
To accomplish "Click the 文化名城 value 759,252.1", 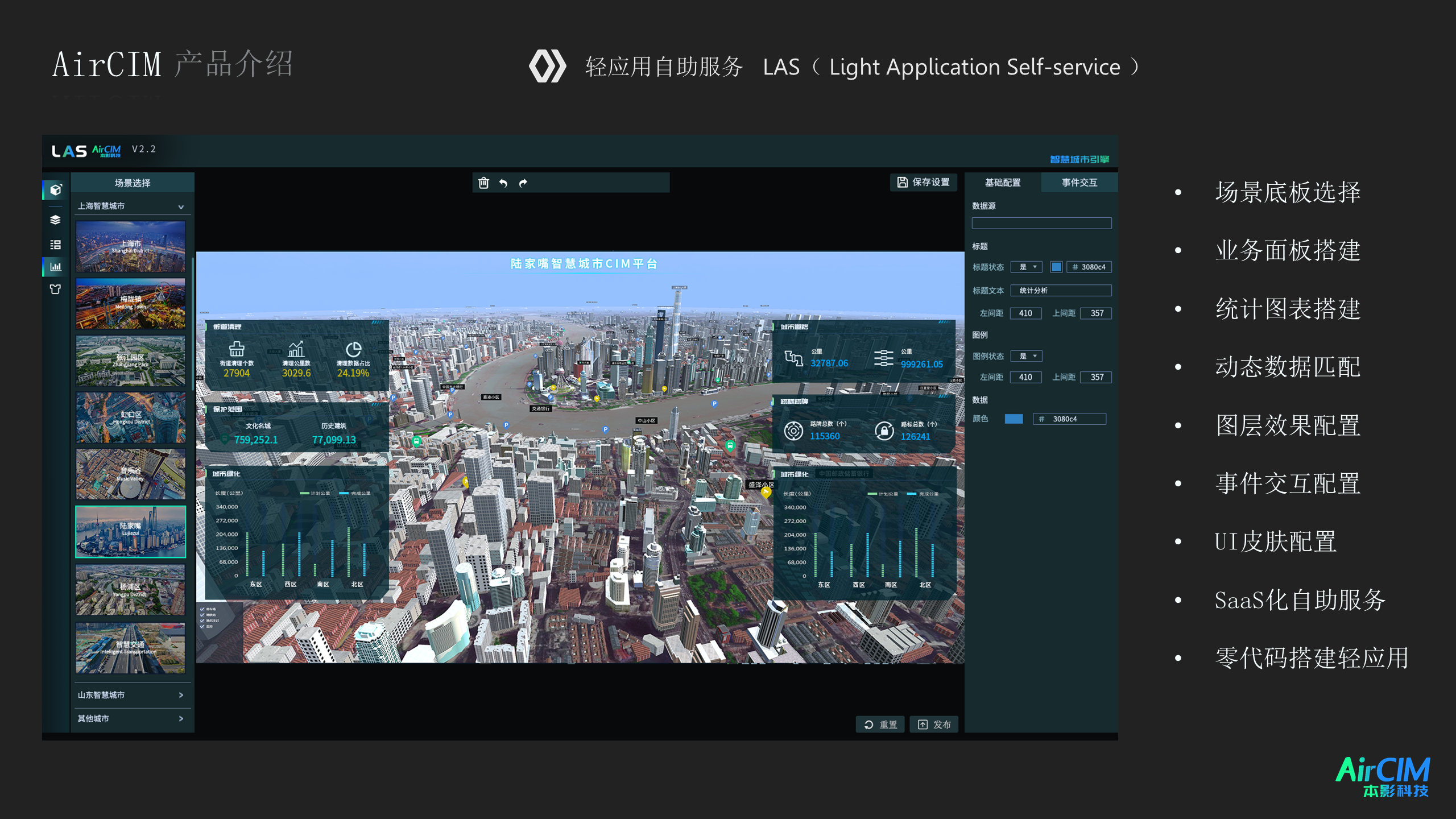I will tap(256, 440).
